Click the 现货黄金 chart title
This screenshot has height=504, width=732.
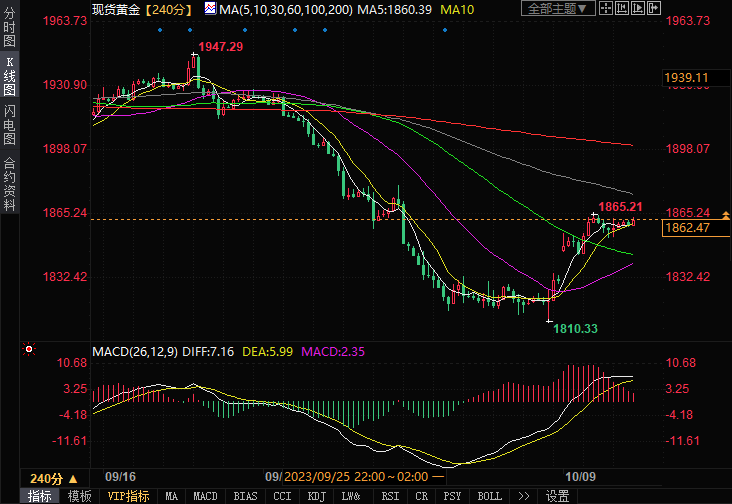click(x=115, y=9)
